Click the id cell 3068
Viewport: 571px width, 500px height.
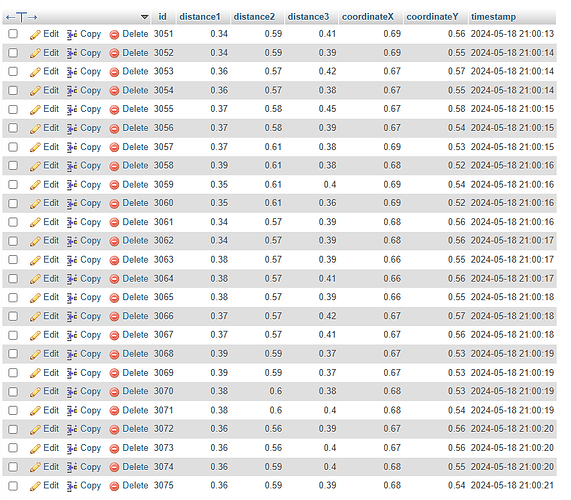click(x=164, y=354)
